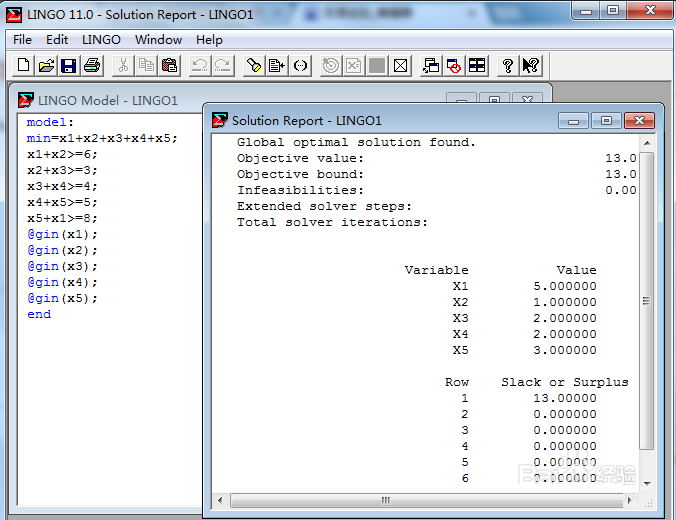Screen dimensions: 676x520
Task: Click the 'Slack or Surplus' column header
Action: click(x=565, y=382)
